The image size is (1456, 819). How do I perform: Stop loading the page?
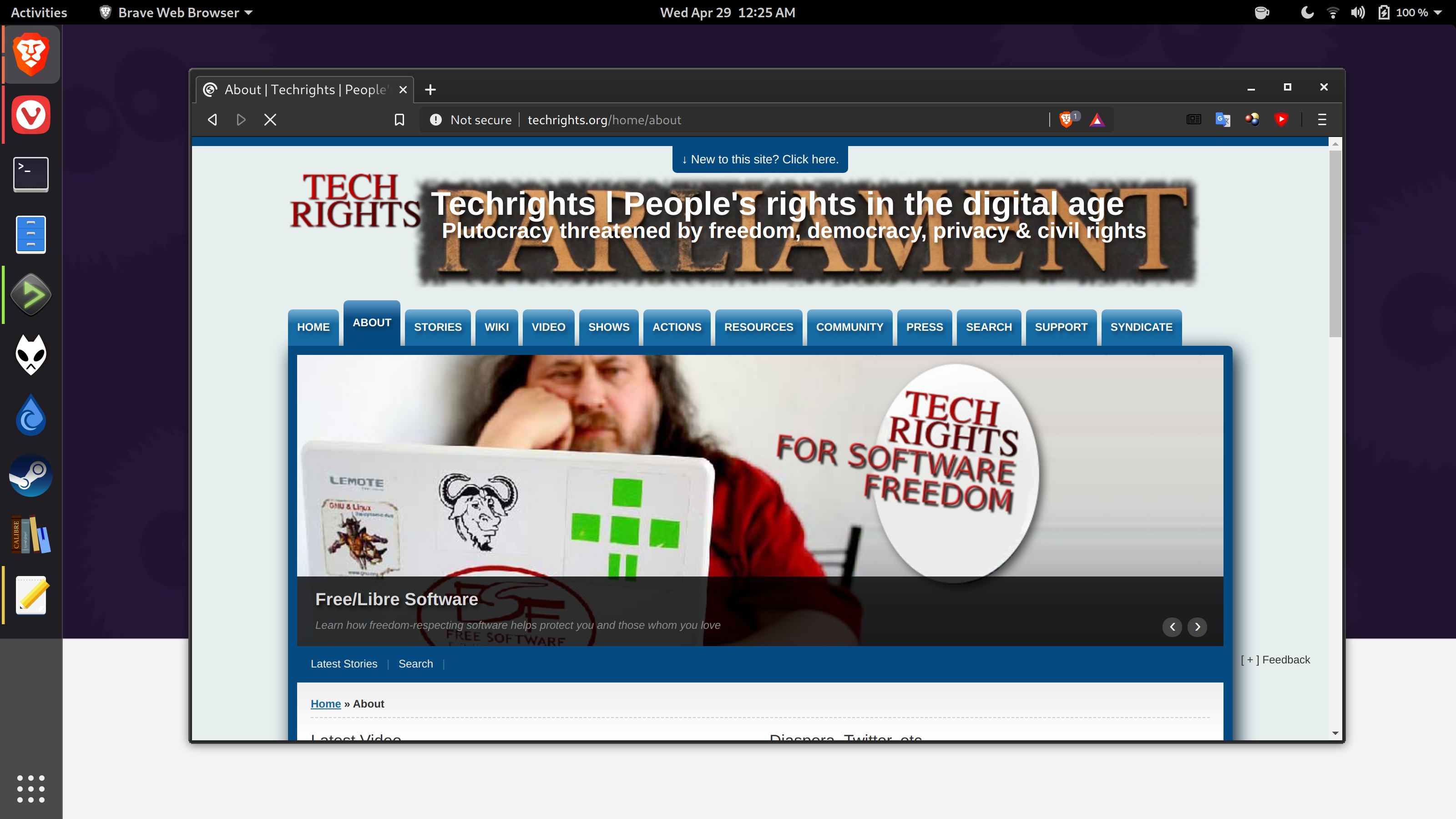click(x=270, y=120)
